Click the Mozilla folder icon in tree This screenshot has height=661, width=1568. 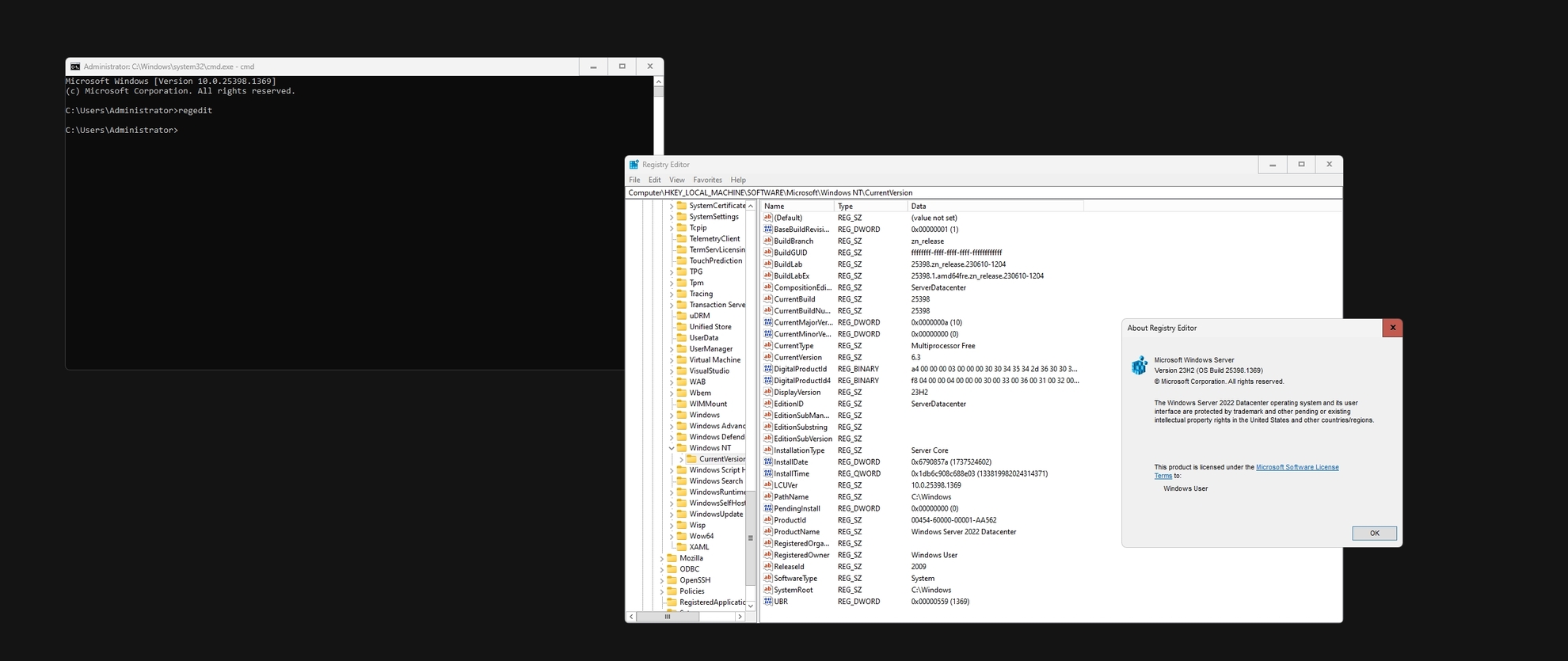coord(672,558)
